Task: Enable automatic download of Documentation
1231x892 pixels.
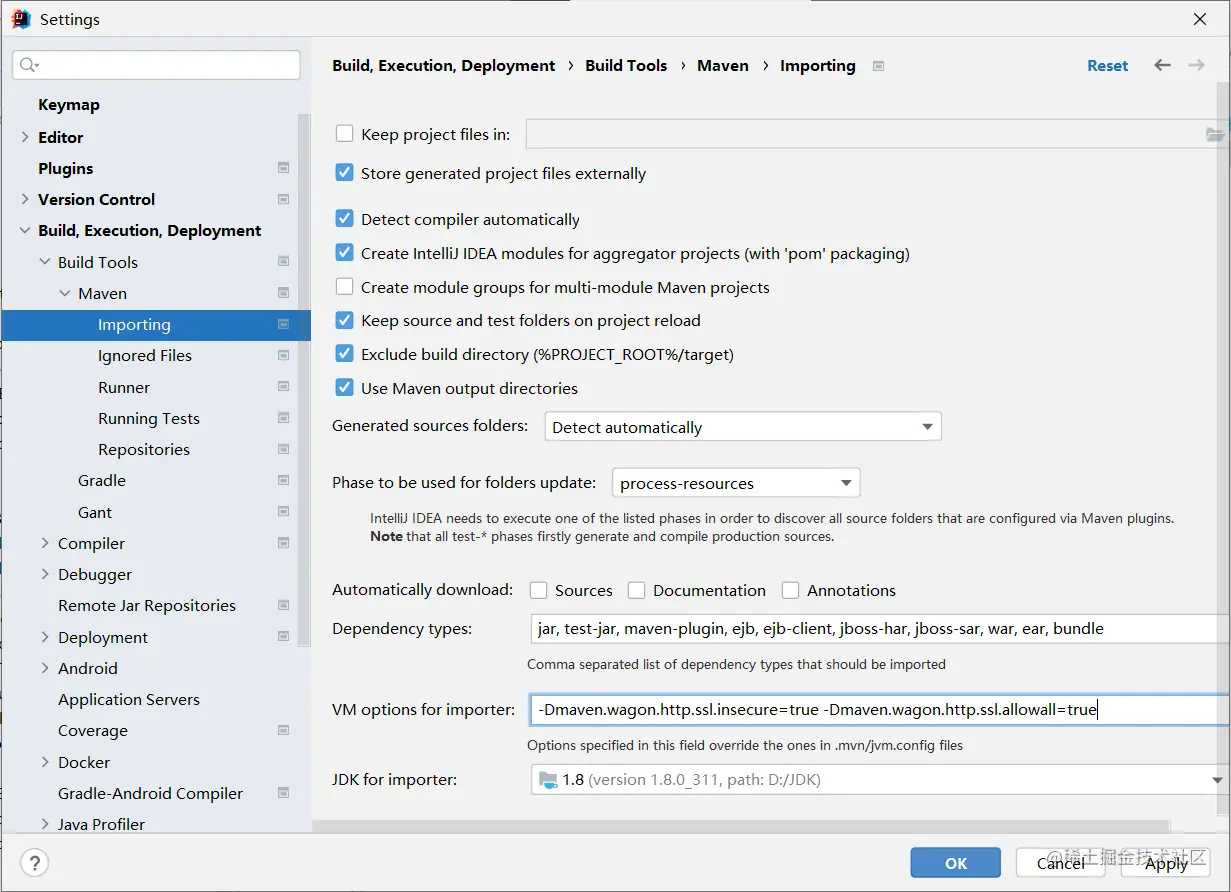Action: [x=636, y=590]
